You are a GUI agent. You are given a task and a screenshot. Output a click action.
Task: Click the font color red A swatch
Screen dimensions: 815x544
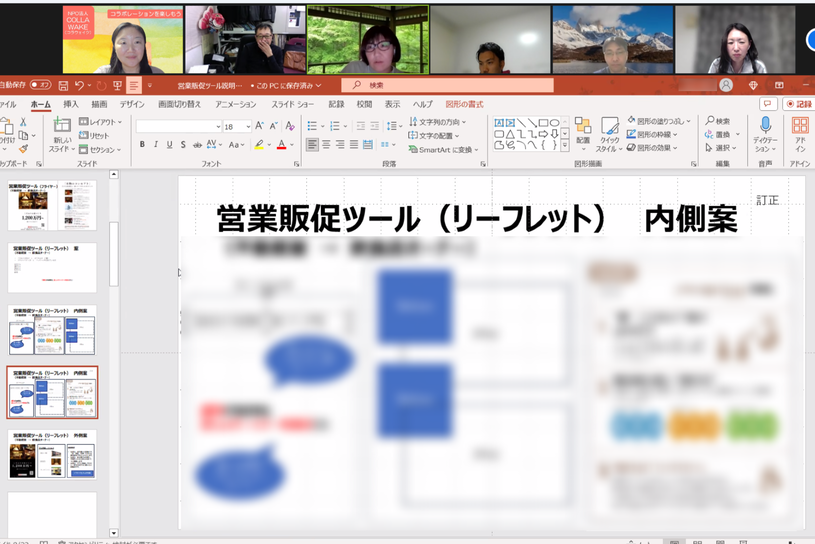coord(281,145)
